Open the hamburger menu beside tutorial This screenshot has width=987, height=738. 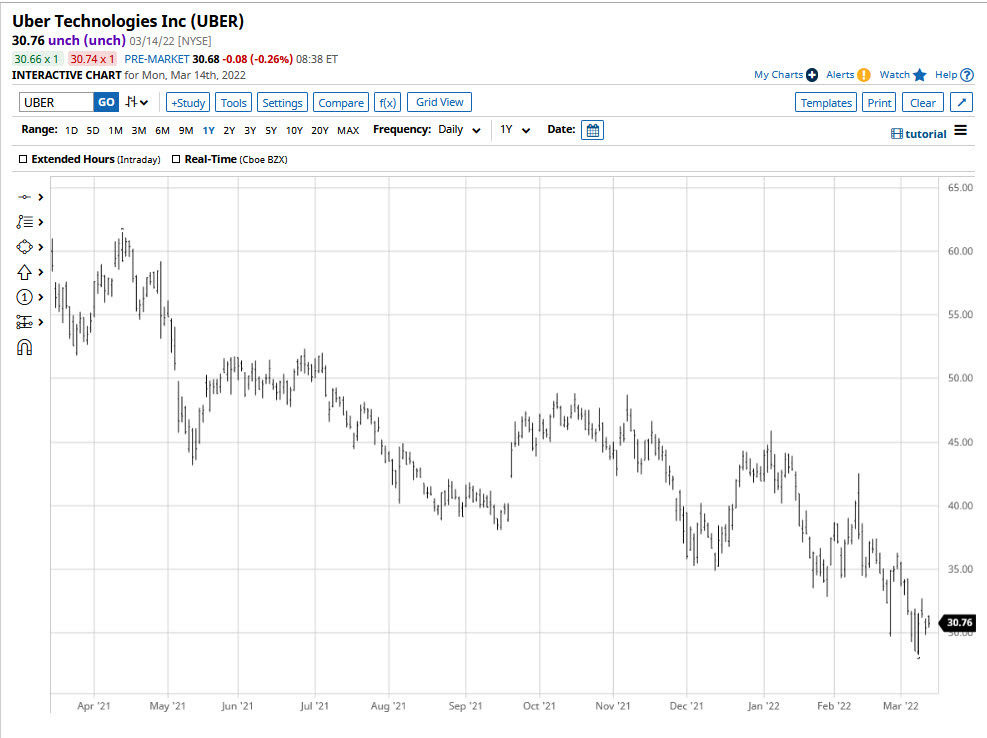click(960, 131)
